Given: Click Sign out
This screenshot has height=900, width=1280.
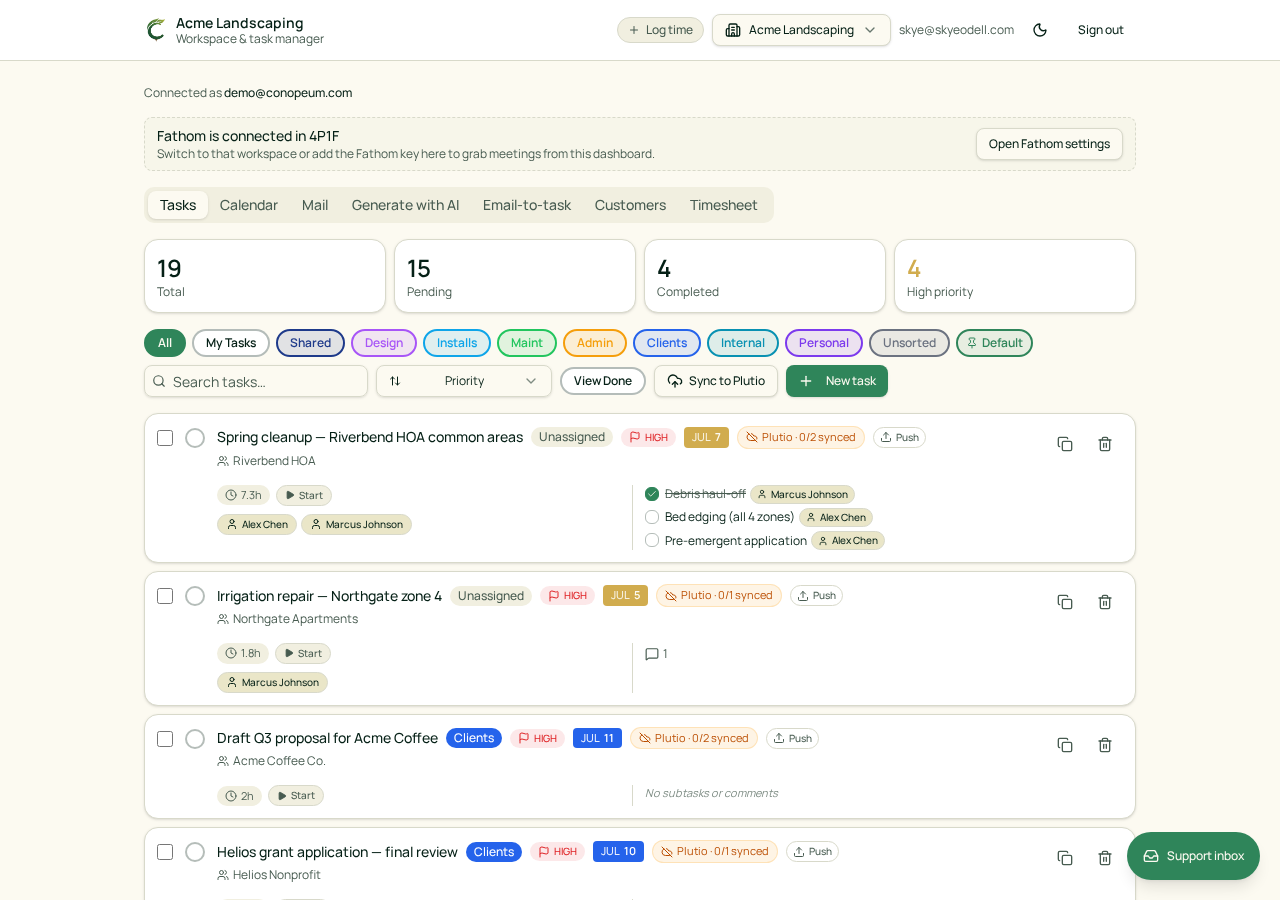Looking at the screenshot, I should pyautogui.click(x=1101, y=30).
